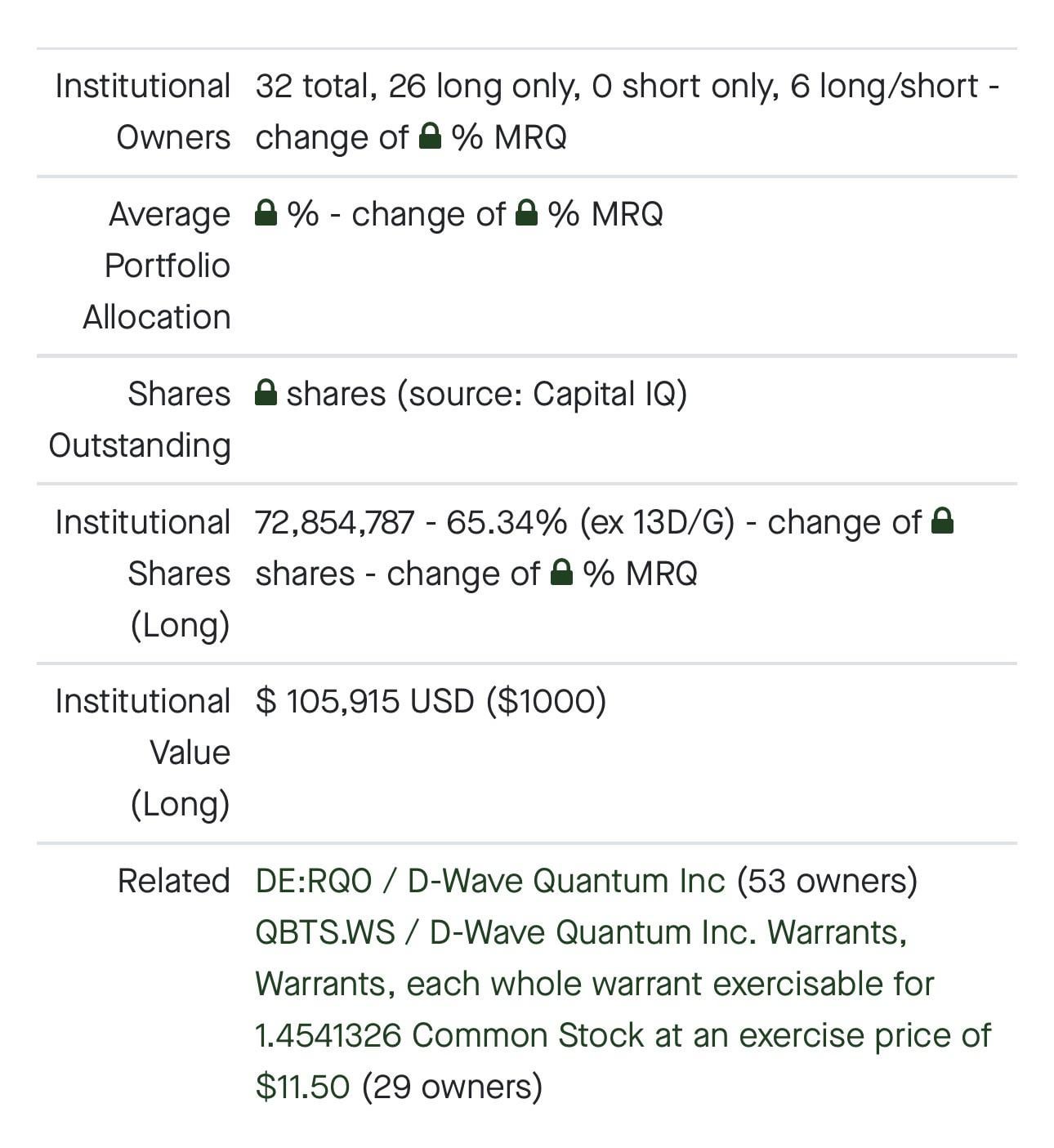This screenshot has height=1148, width=1054.
Task: Click lock icon before '% MRQ' in Institutional Shares
Action: pos(561,572)
